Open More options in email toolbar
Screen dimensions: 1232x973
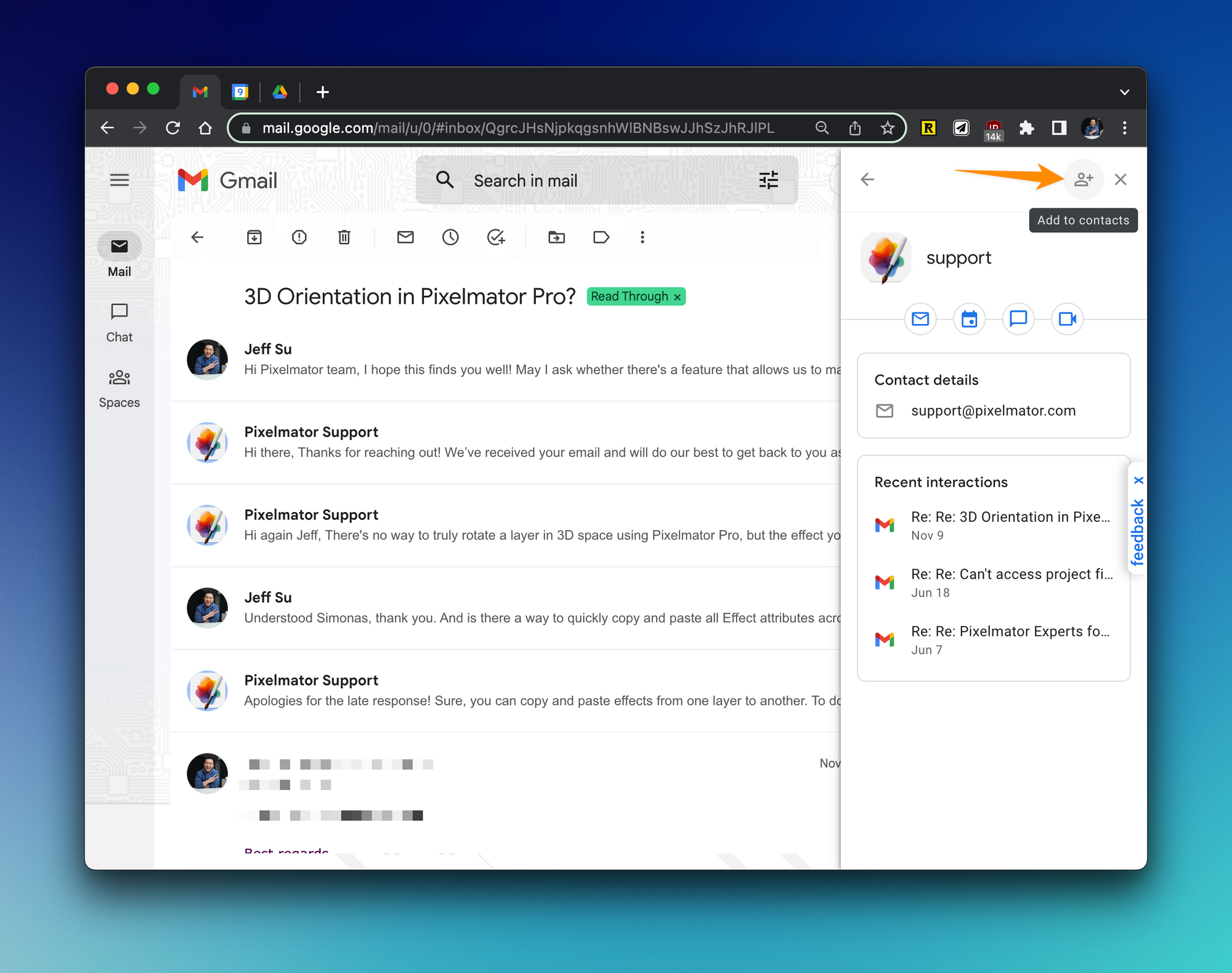642,237
